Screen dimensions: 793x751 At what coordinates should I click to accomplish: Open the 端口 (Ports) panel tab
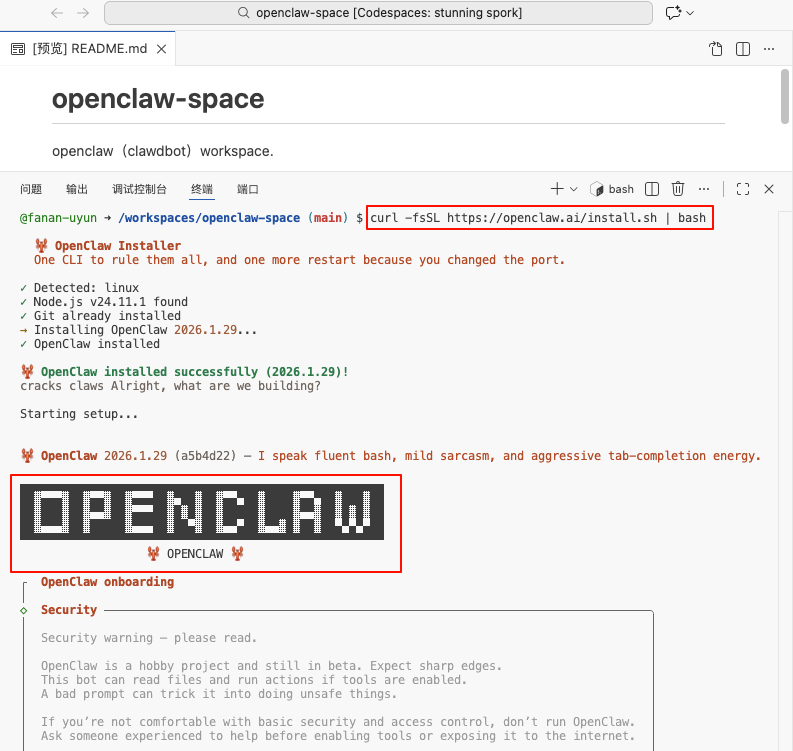pos(248,189)
